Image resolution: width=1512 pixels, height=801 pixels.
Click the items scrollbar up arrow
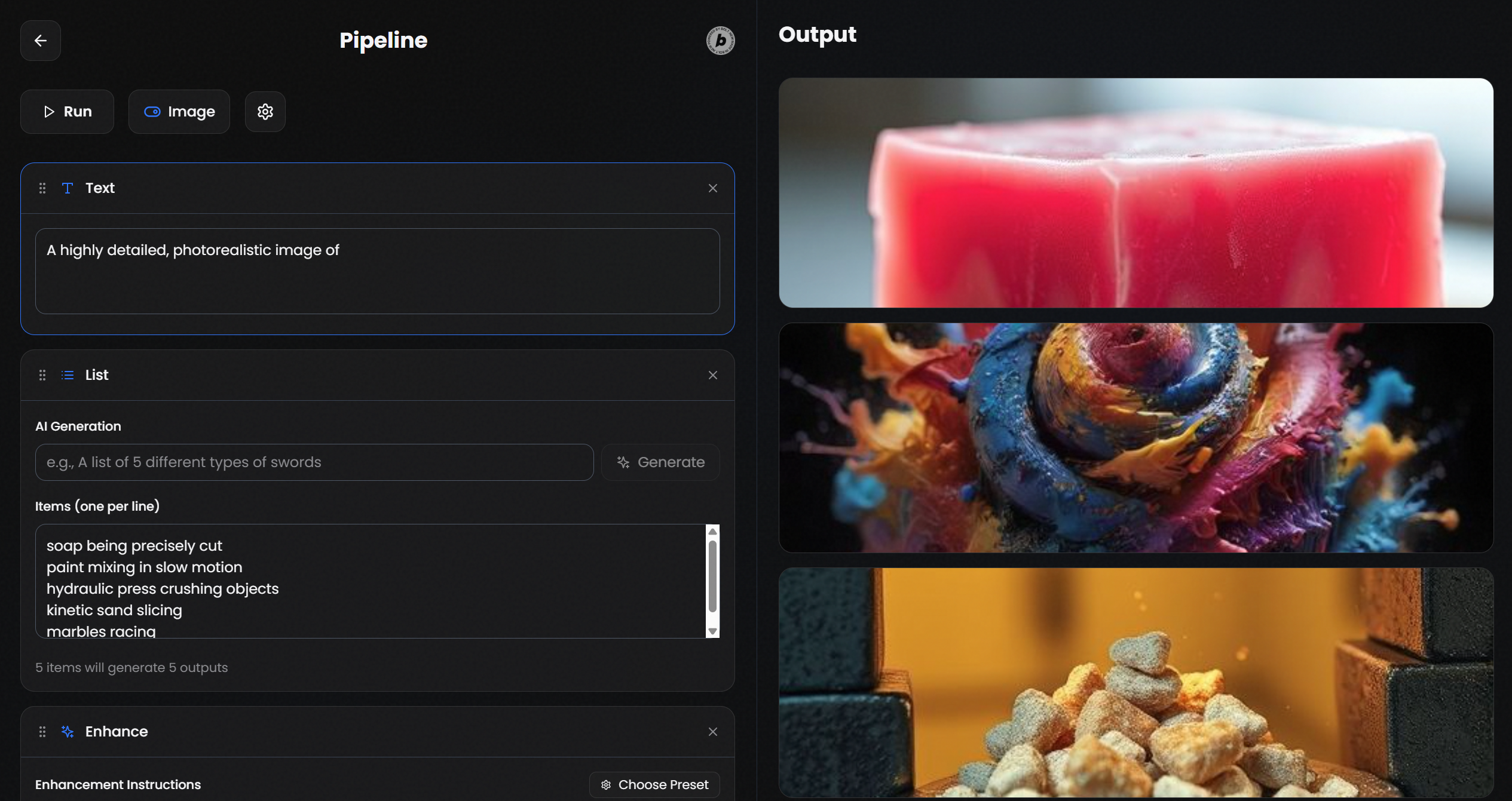coord(712,532)
